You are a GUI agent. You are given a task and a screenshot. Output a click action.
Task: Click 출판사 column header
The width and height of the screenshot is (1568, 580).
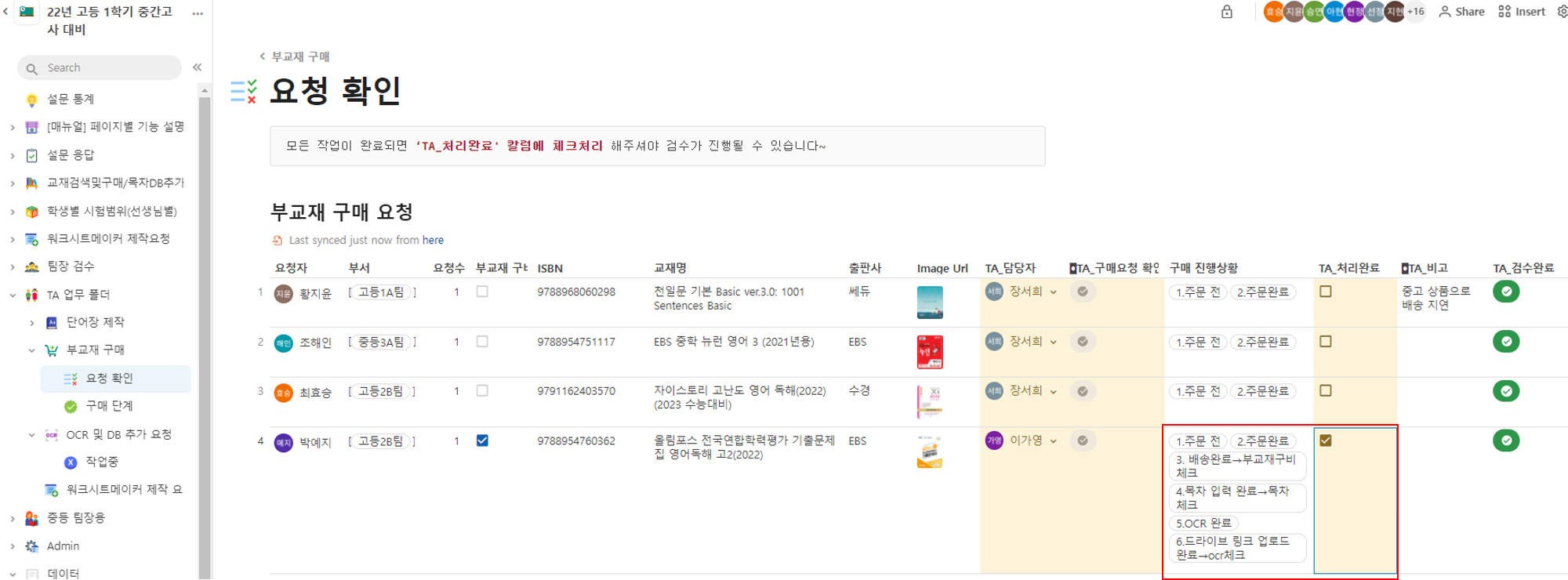click(x=865, y=268)
